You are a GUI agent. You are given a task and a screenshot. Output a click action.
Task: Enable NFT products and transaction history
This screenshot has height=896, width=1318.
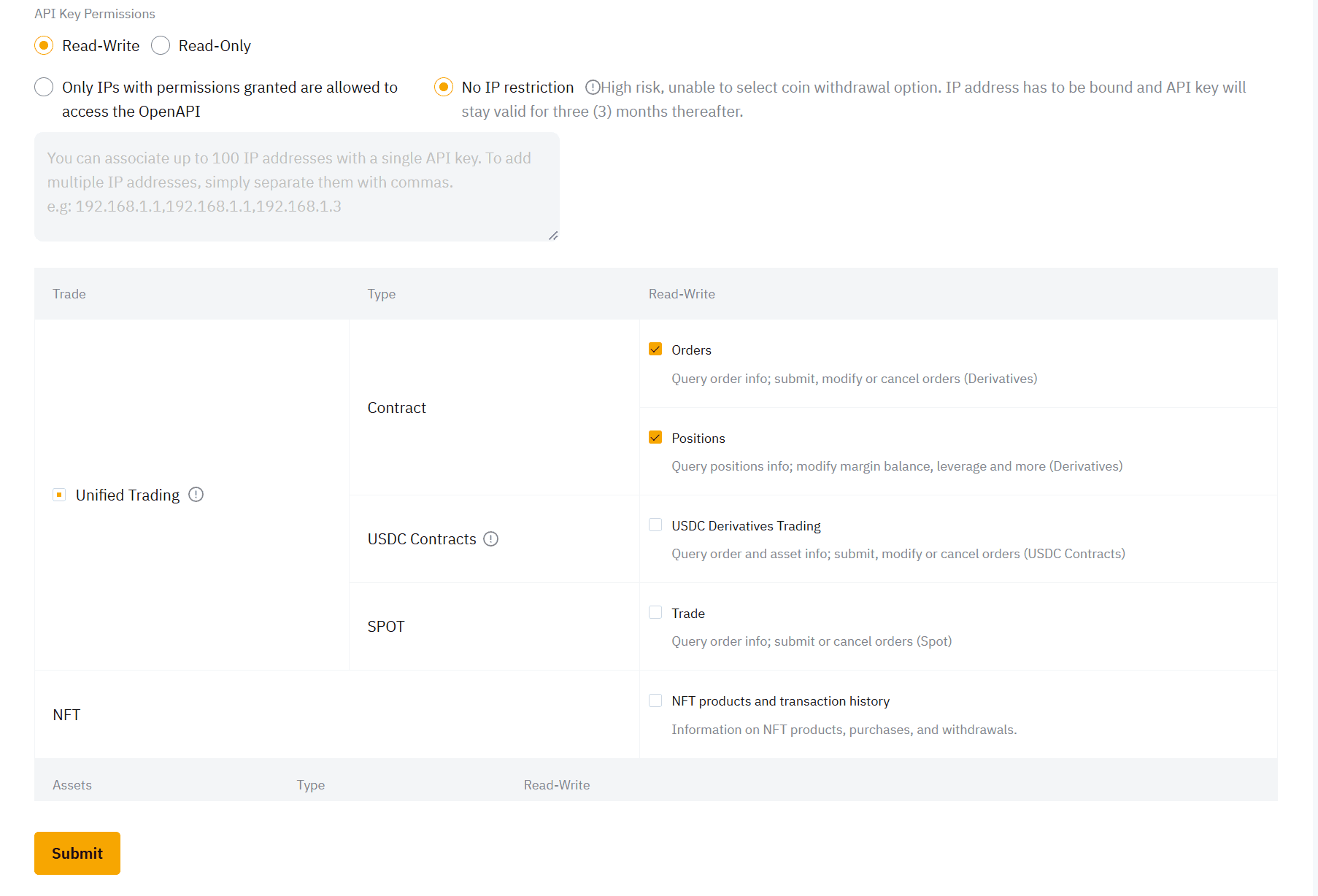pyautogui.click(x=655, y=700)
